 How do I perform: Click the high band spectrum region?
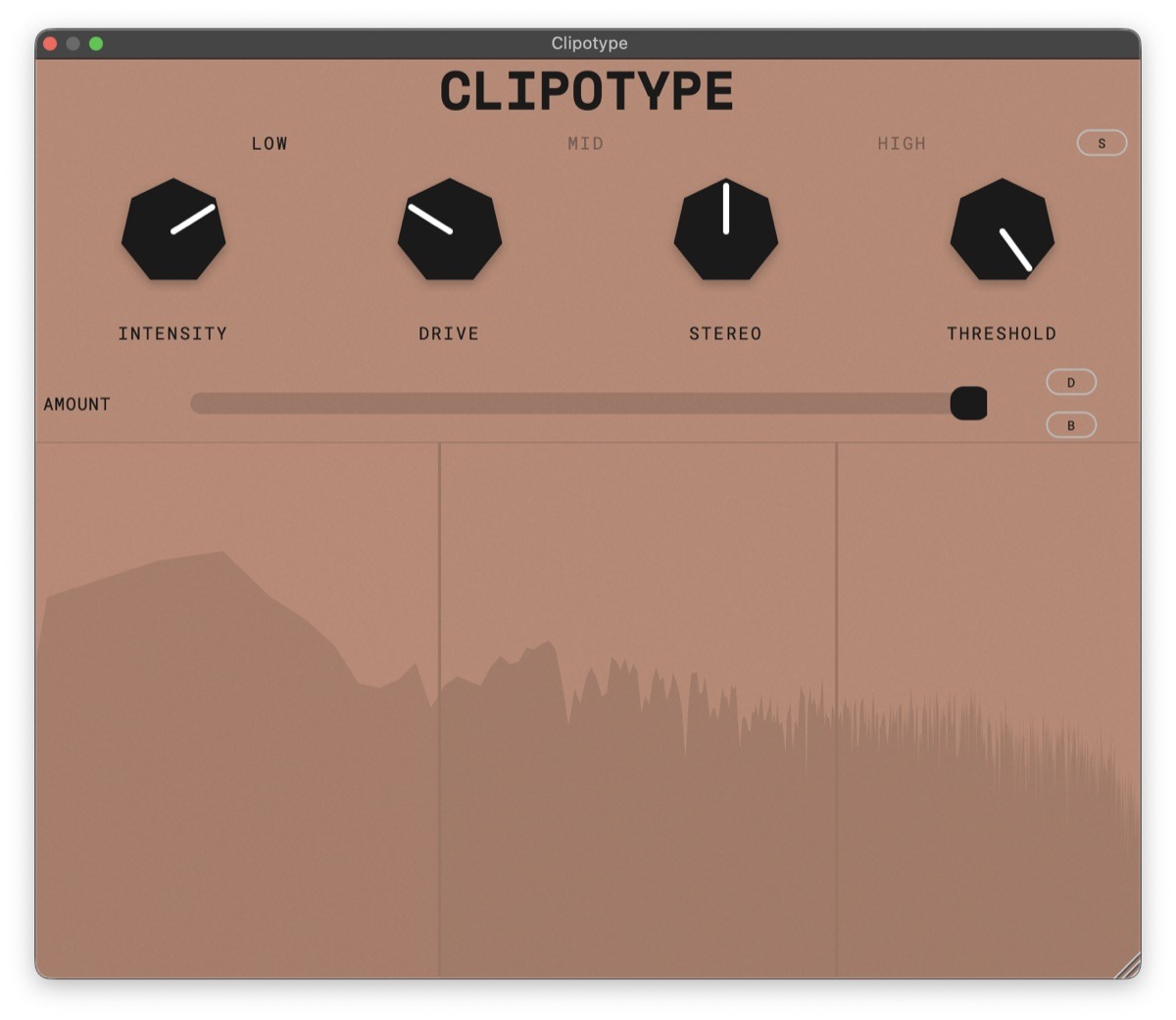pos(989,709)
